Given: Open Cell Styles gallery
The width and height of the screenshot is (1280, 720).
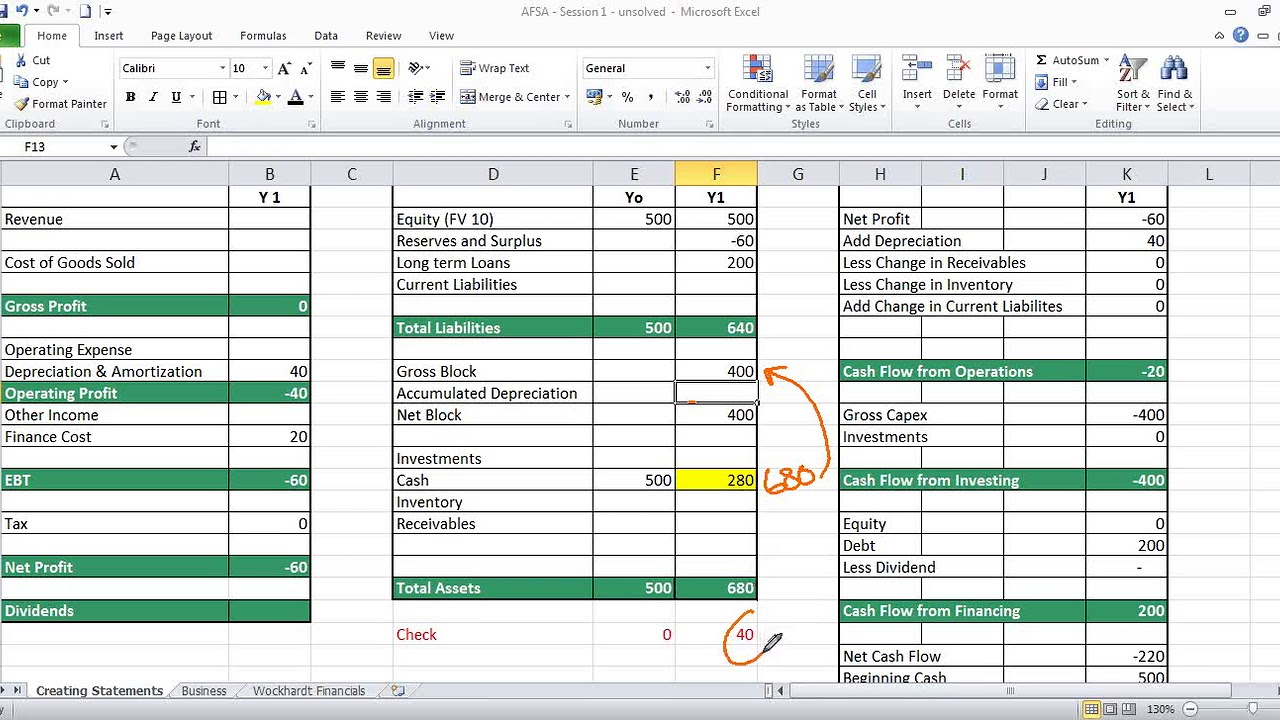Looking at the screenshot, I should 866,84.
